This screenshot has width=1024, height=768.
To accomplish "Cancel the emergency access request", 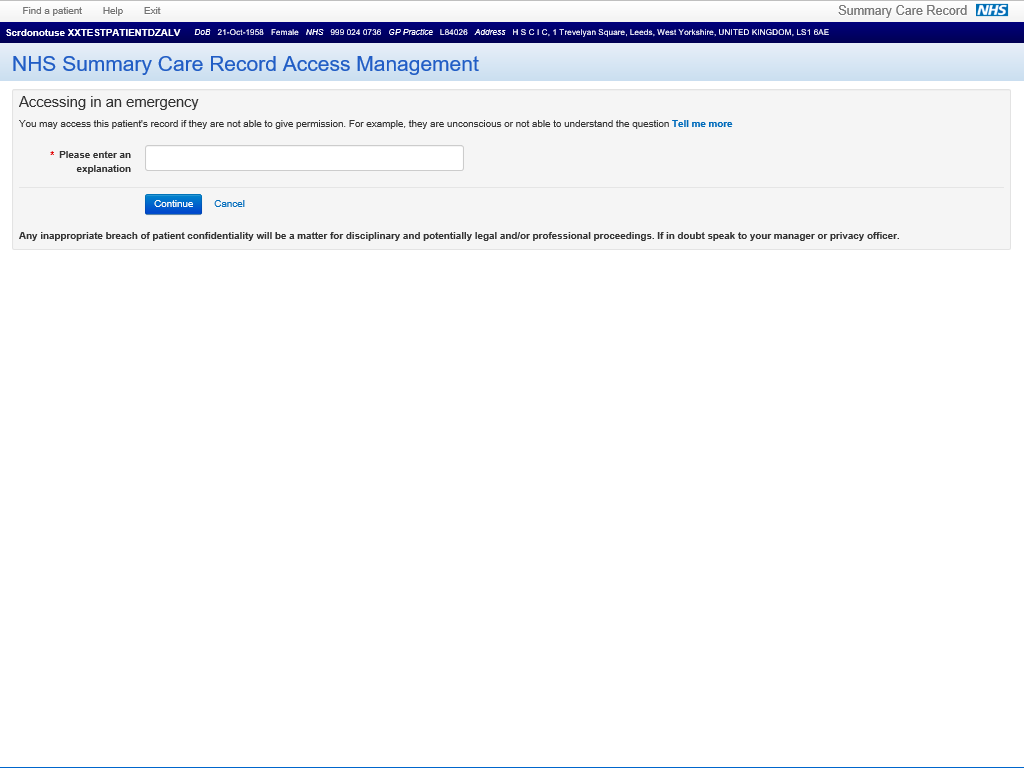I will pos(229,204).
